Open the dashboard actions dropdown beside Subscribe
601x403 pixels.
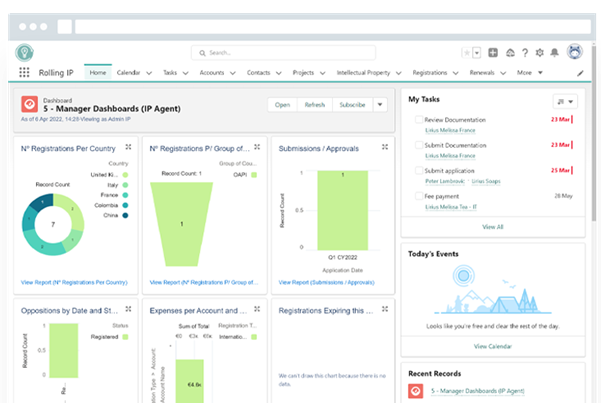pyautogui.click(x=380, y=105)
